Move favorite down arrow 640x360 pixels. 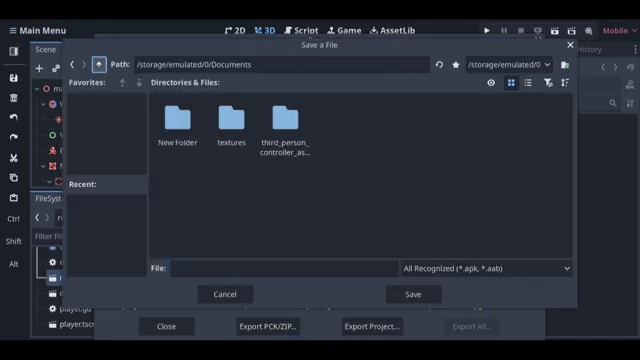coord(139,82)
